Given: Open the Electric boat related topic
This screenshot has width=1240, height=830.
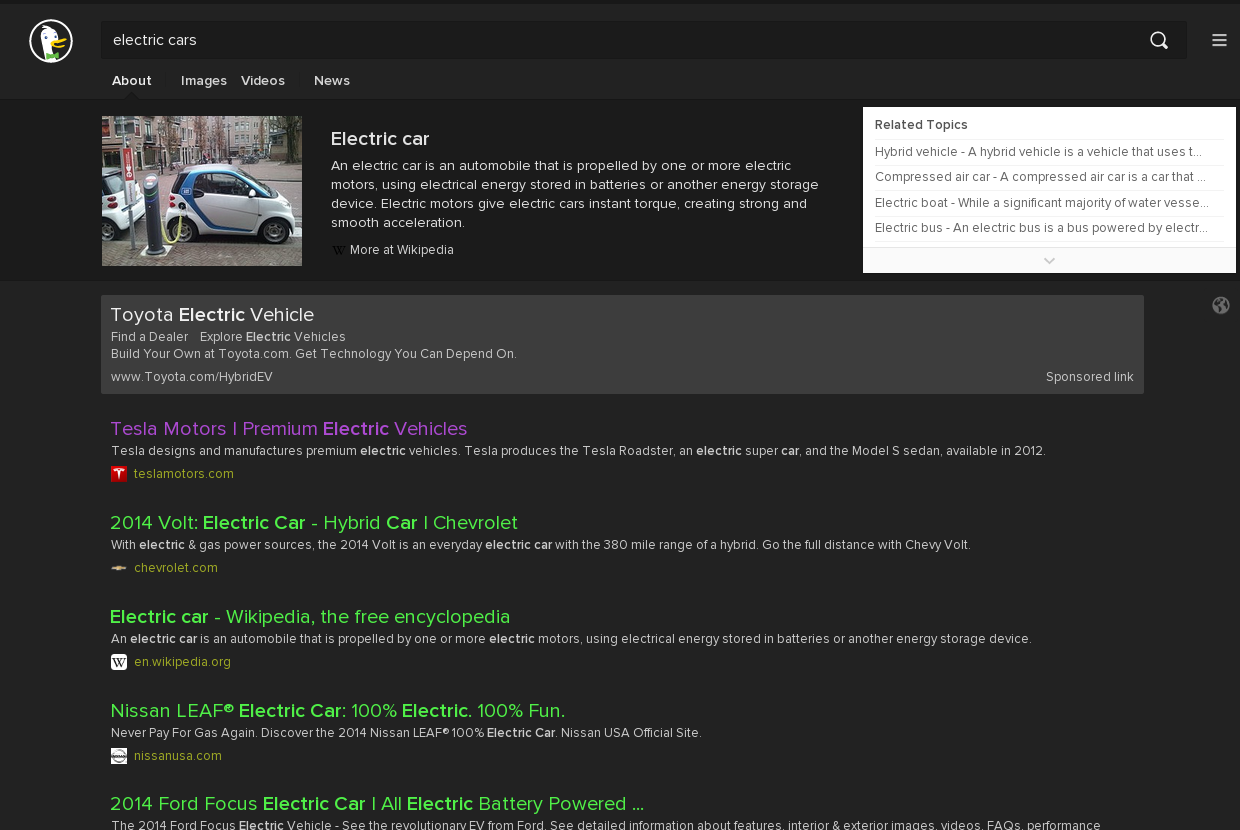Looking at the screenshot, I should [1042, 203].
